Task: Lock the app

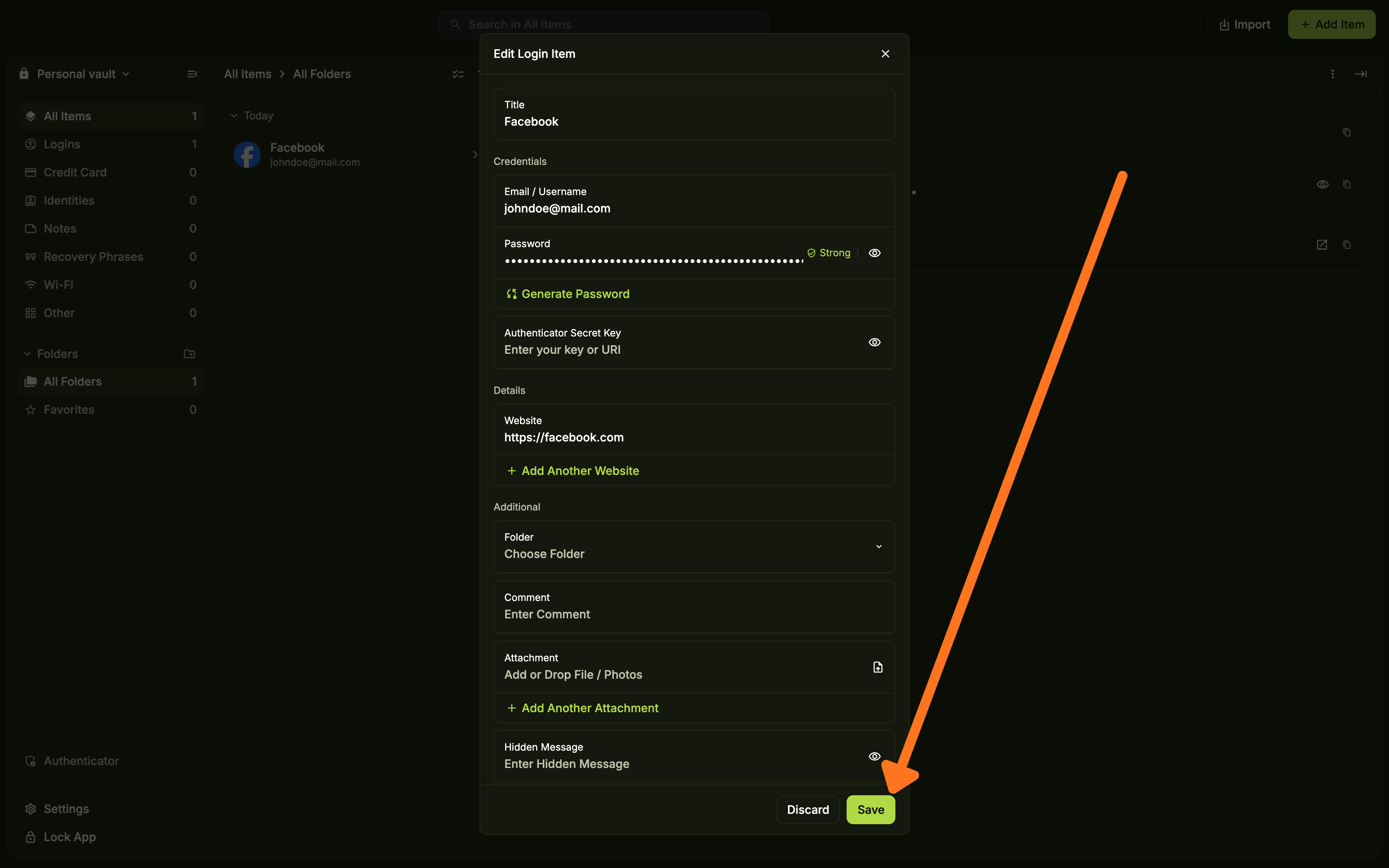Action: pyautogui.click(x=60, y=837)
